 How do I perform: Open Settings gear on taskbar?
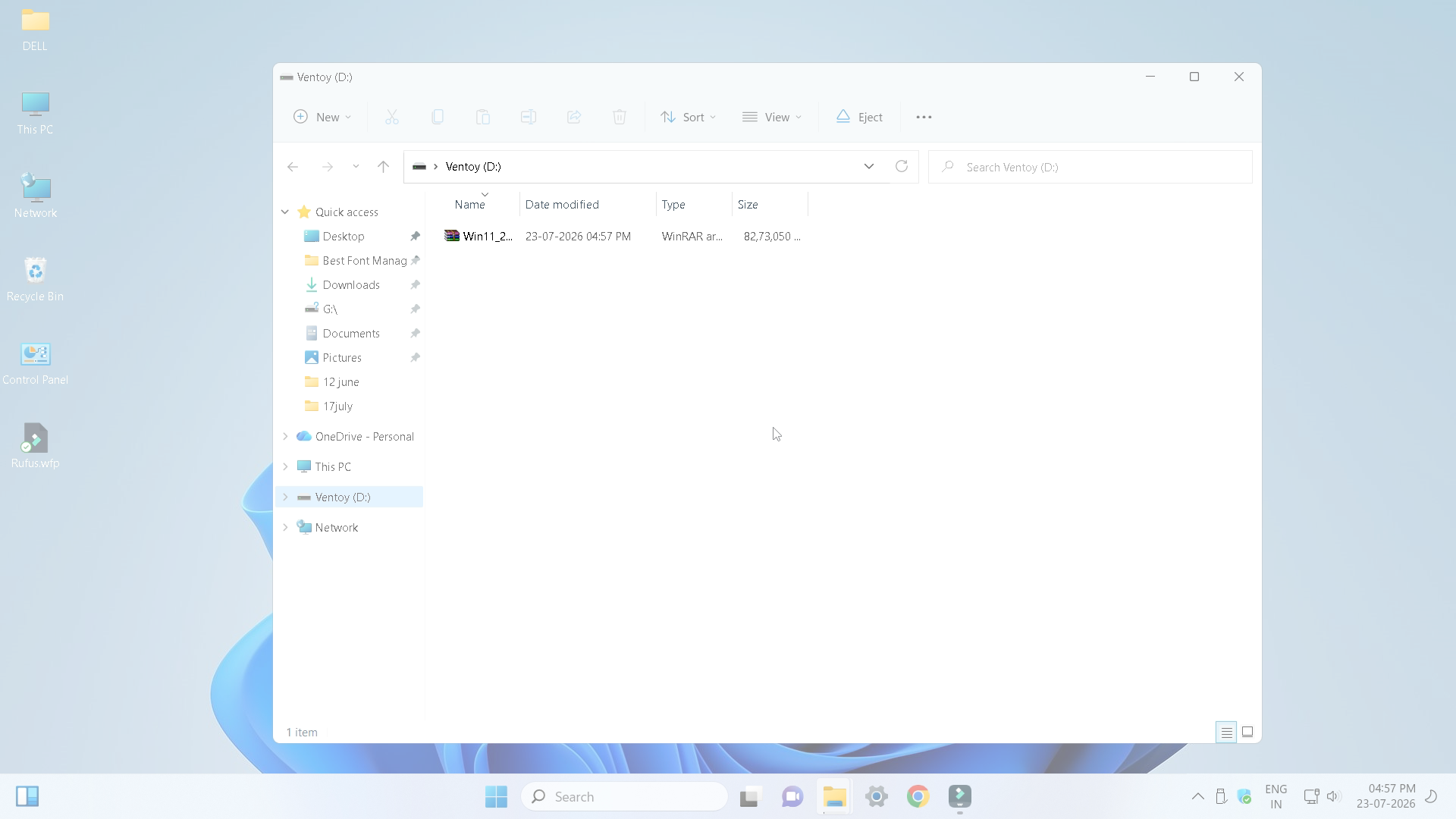877,797
